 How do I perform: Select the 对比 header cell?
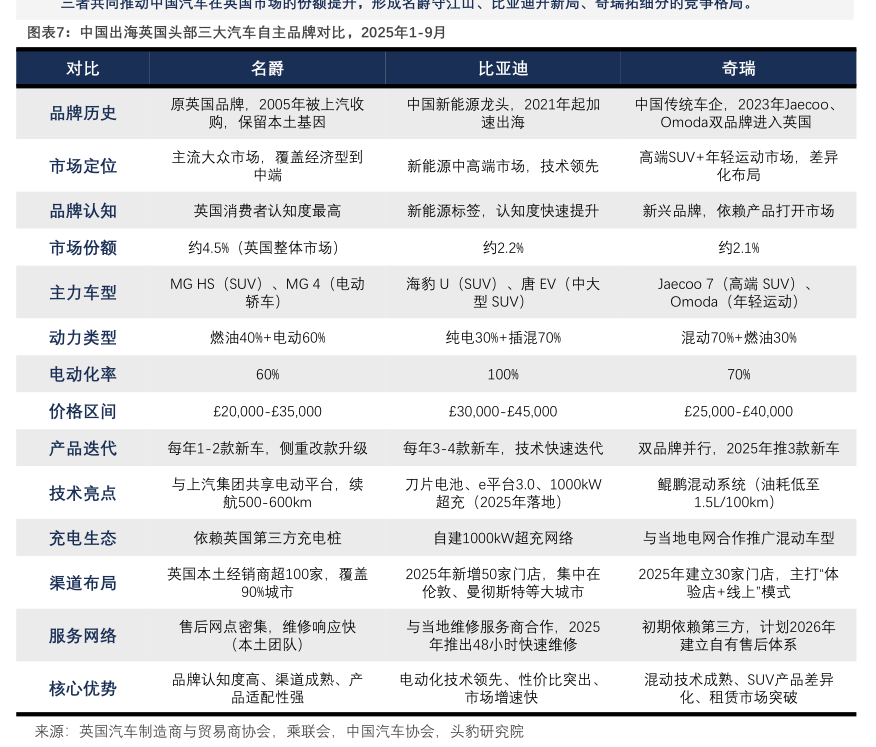tap(83, 68)
